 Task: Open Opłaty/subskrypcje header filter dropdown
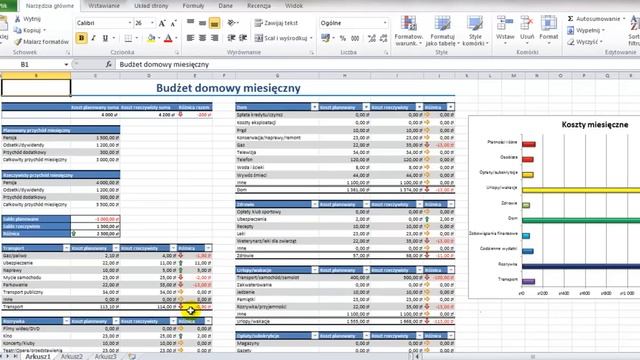314,336
